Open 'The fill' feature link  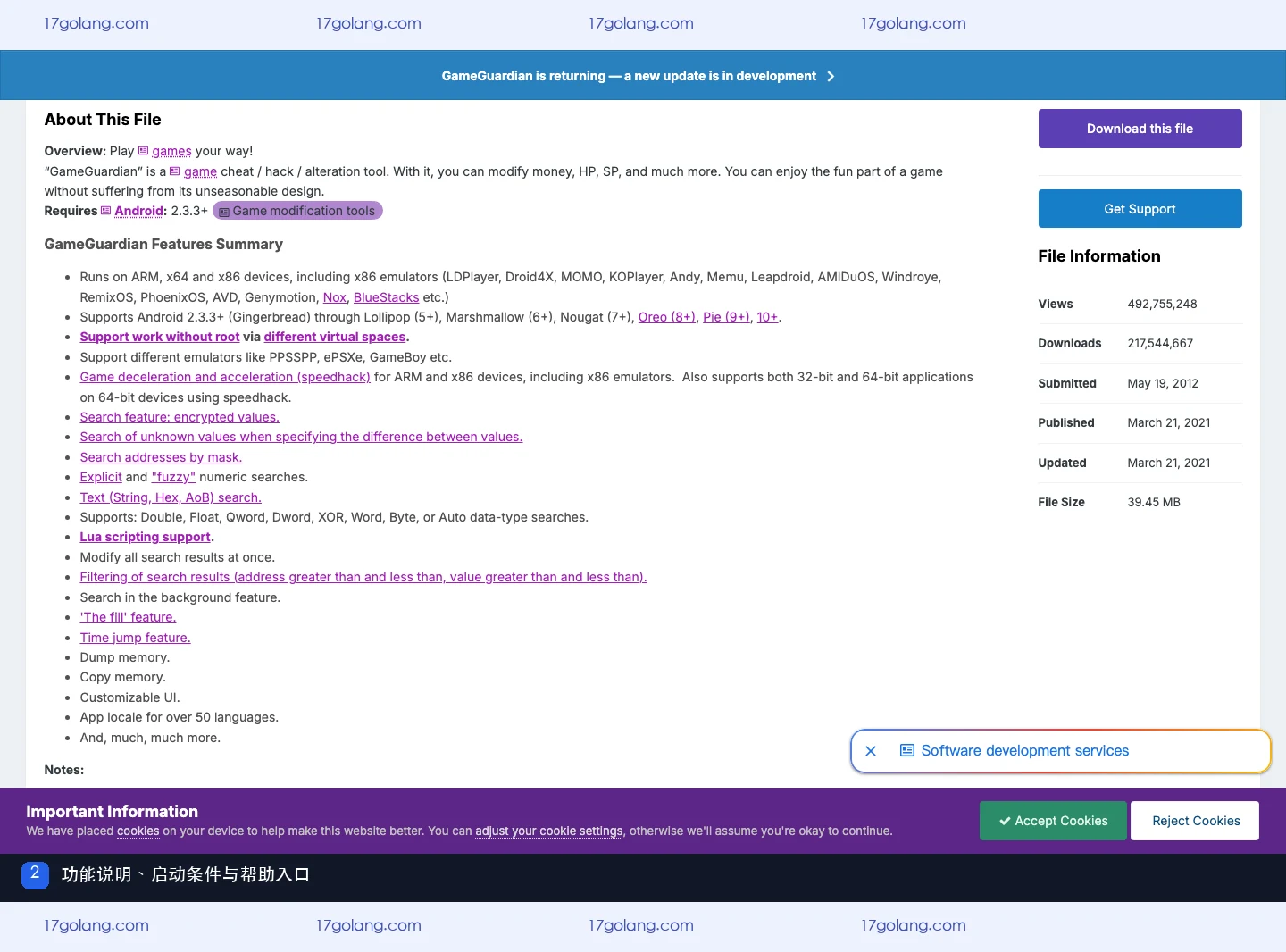(128, 617)
